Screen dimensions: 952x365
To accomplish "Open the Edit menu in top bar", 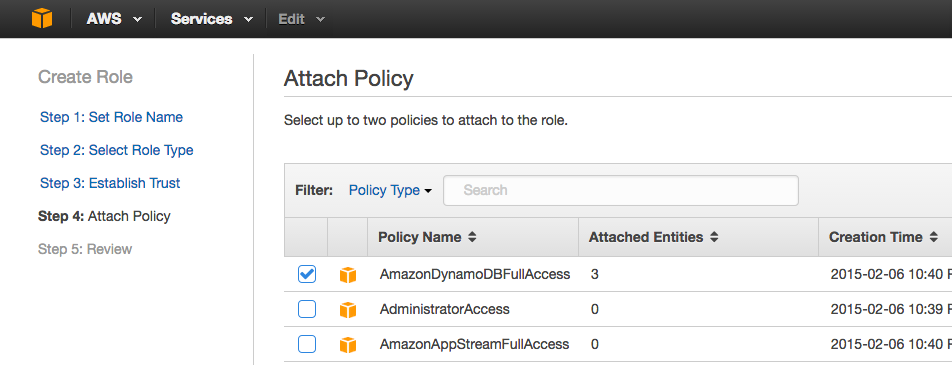I will pos(302,19).
